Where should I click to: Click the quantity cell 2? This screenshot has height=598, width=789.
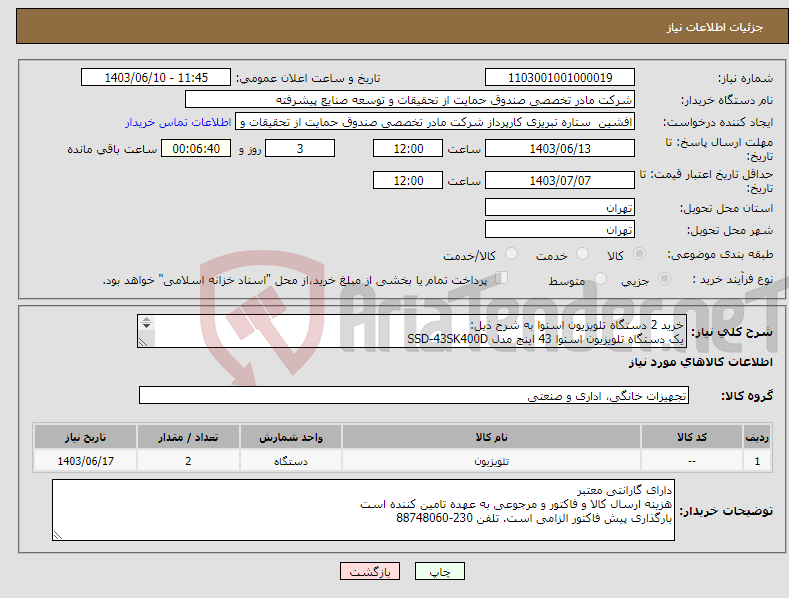tap(188, 461)
